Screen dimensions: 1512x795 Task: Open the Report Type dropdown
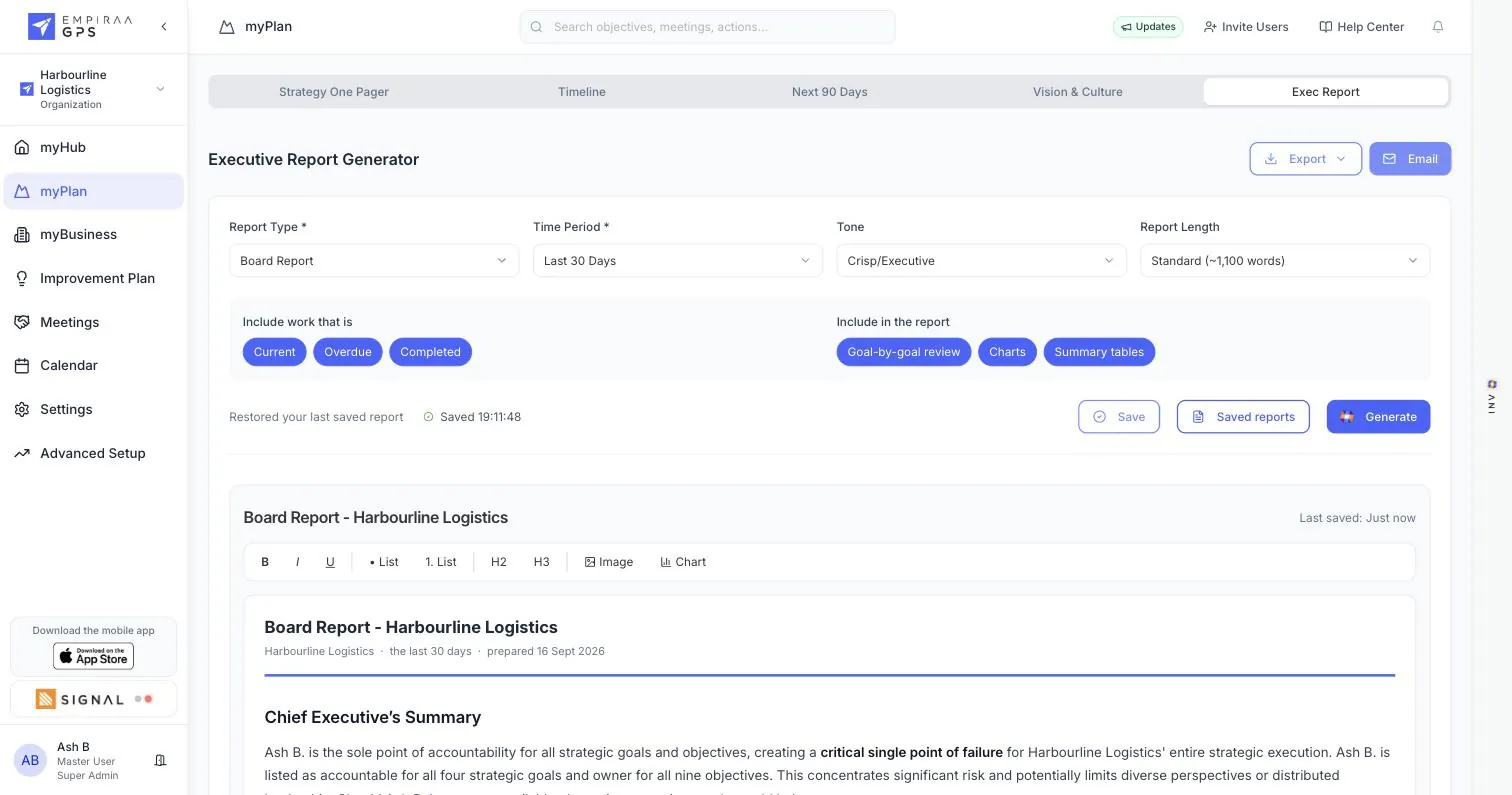[x=374, y=261]
